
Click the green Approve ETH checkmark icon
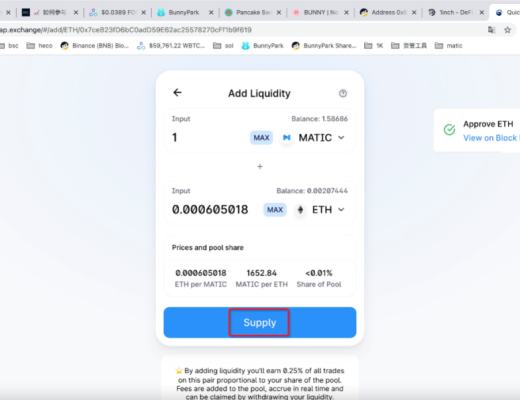[449, 129]
